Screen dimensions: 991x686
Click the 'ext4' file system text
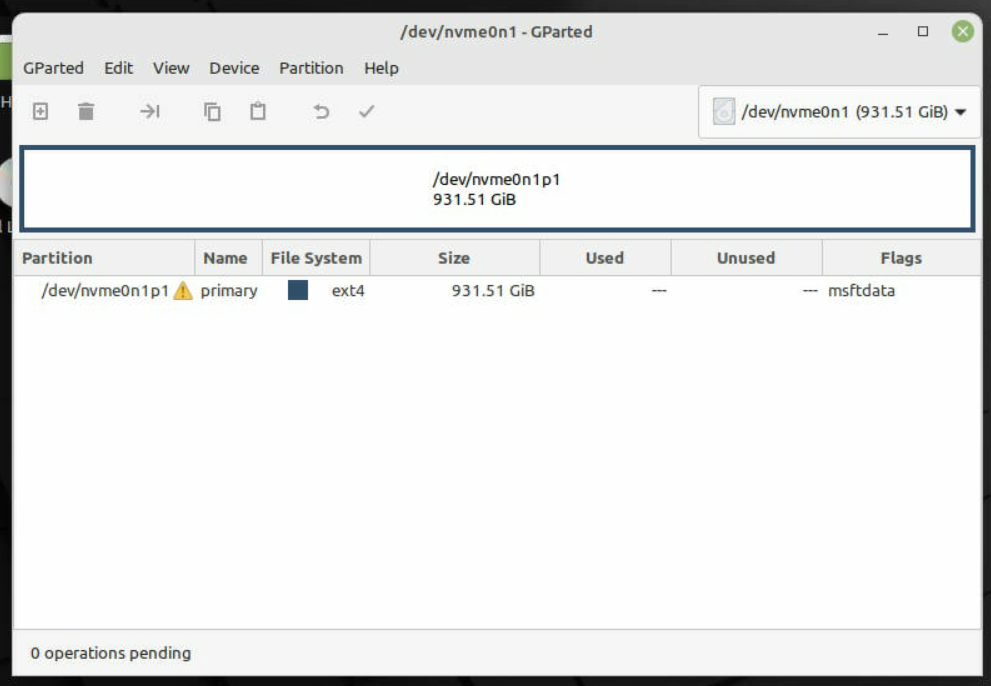(348, 291)
